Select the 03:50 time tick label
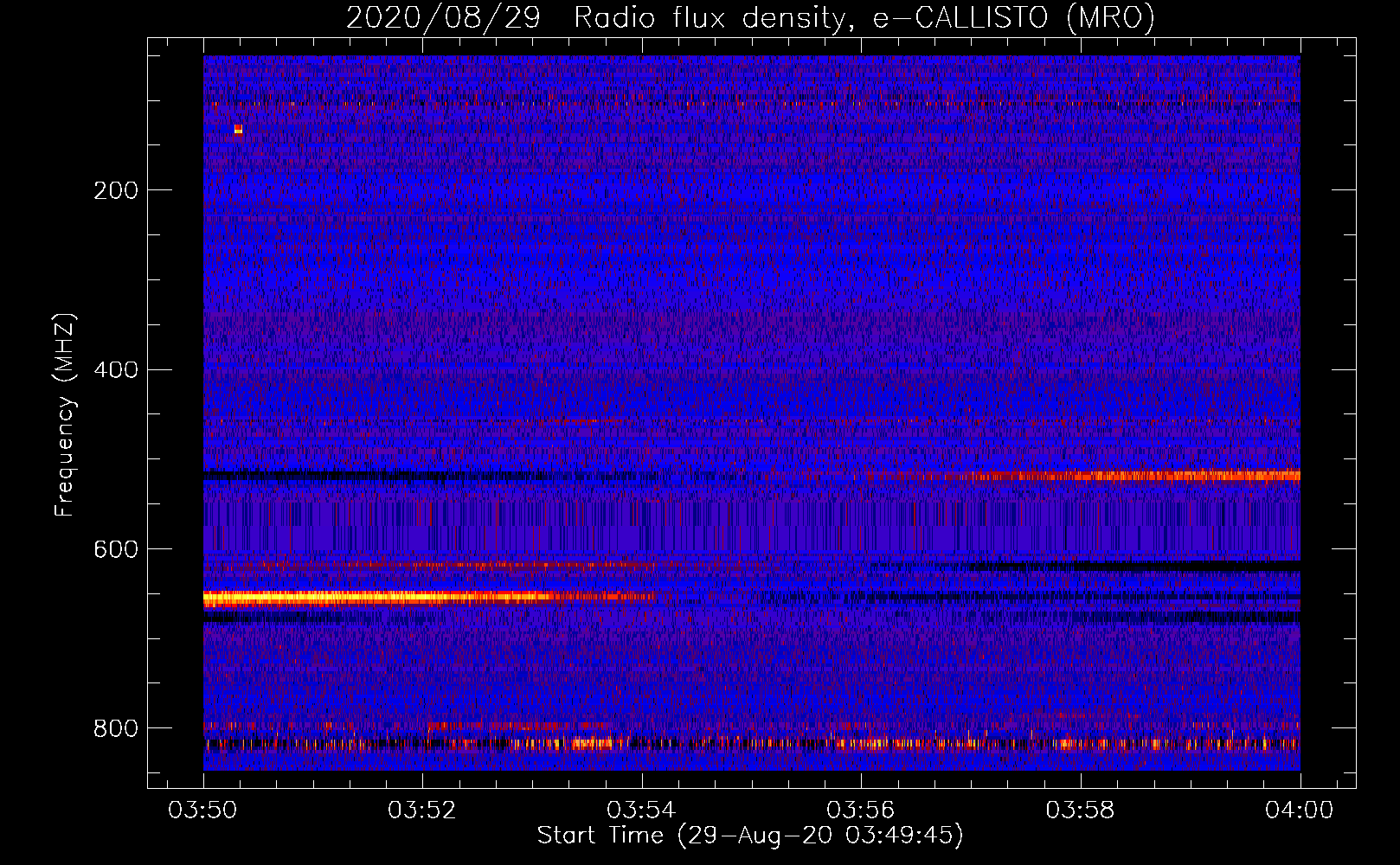Image resolution: width=1400 pixels, height=865 pixels. click(203, 811)
